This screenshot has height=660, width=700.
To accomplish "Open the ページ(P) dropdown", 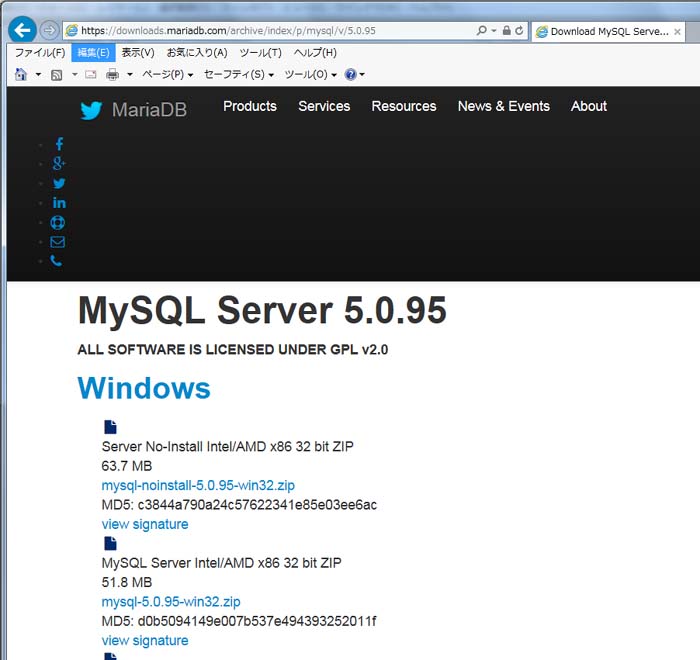I will 167,74.
